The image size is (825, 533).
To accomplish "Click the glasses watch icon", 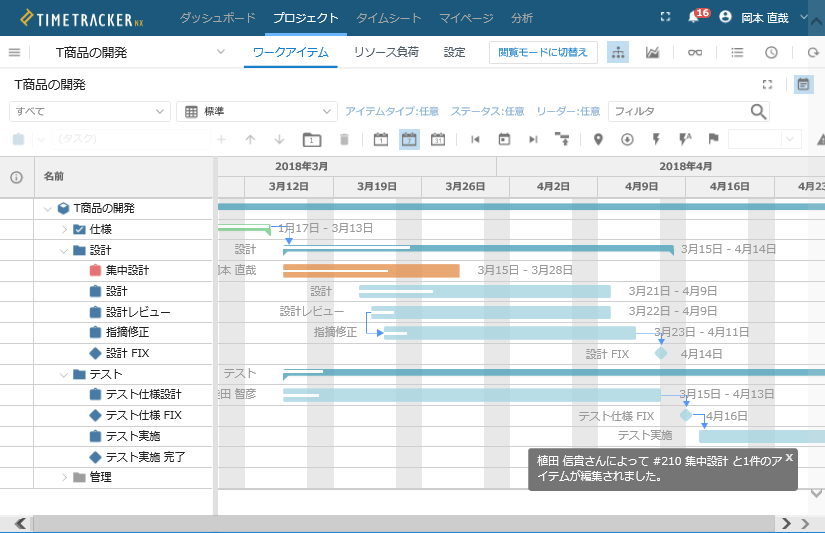I will (695, 52).
